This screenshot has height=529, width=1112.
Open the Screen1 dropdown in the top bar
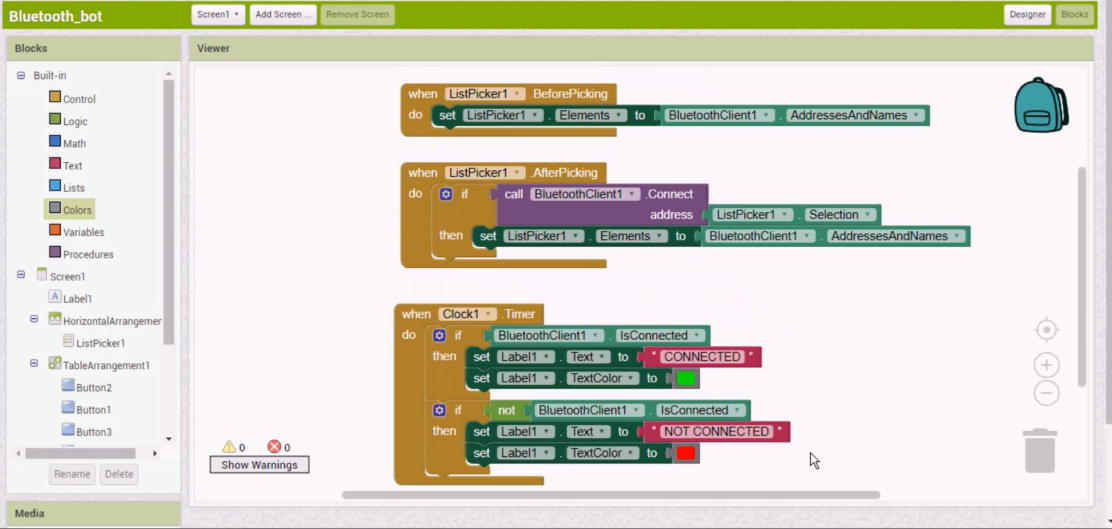click(218, 14)
